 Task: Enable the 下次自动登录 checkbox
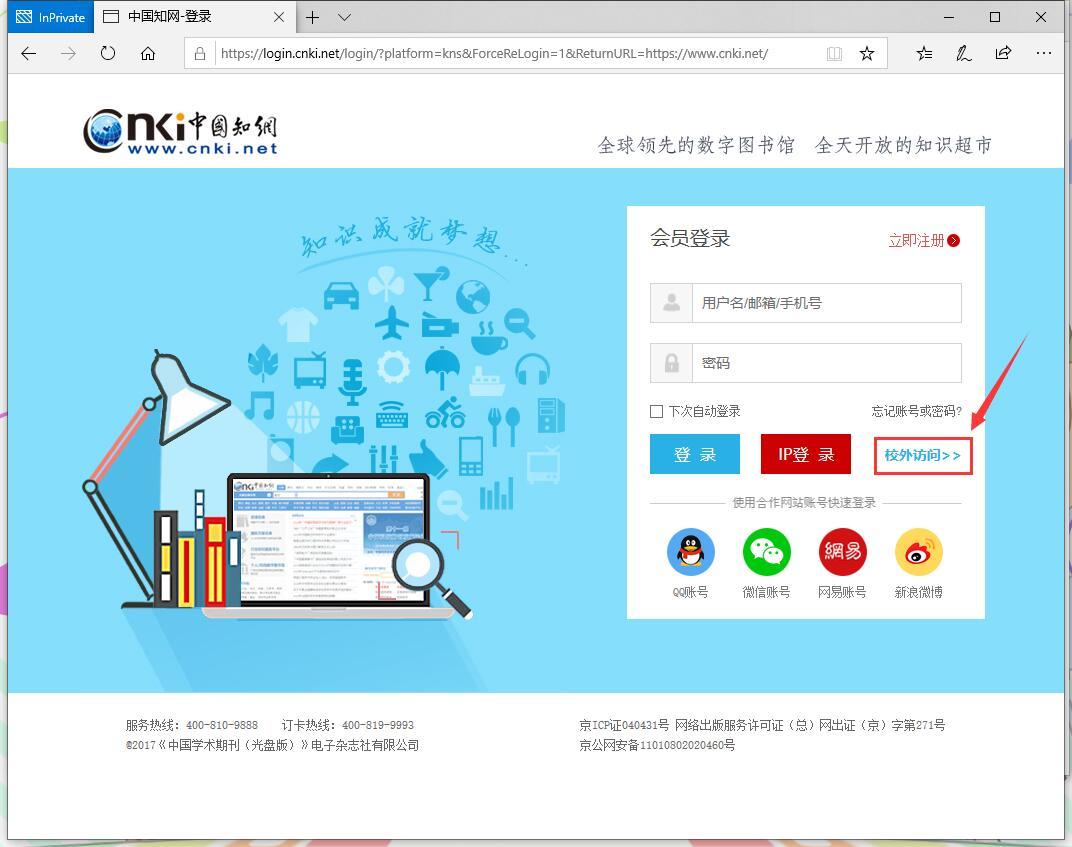[x=656, y=411]
